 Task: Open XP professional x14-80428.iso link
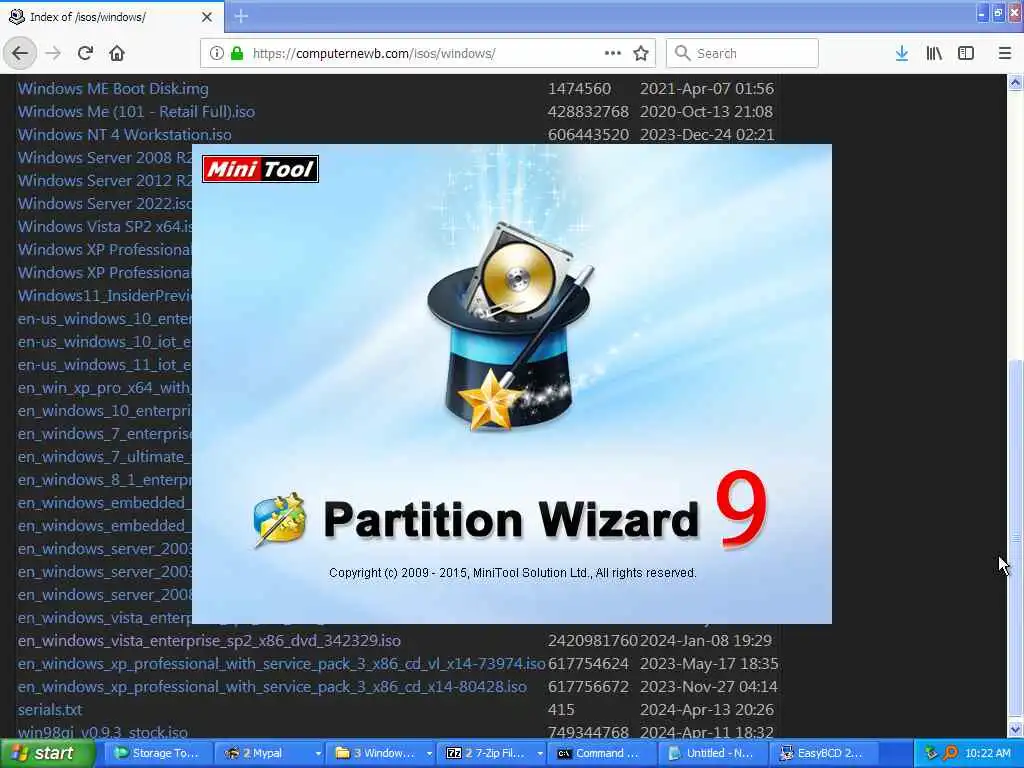click(272, 687)
